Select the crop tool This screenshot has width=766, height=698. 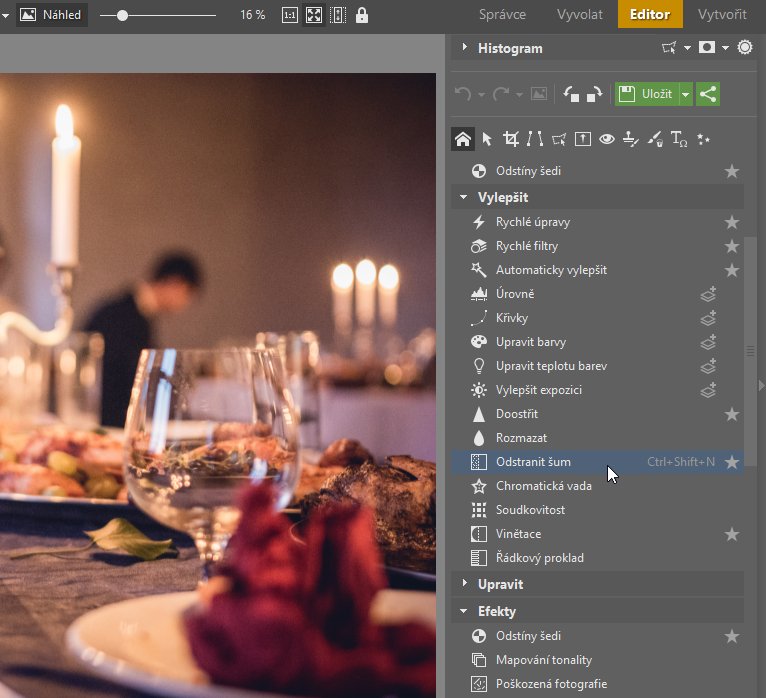pos(511,139)
